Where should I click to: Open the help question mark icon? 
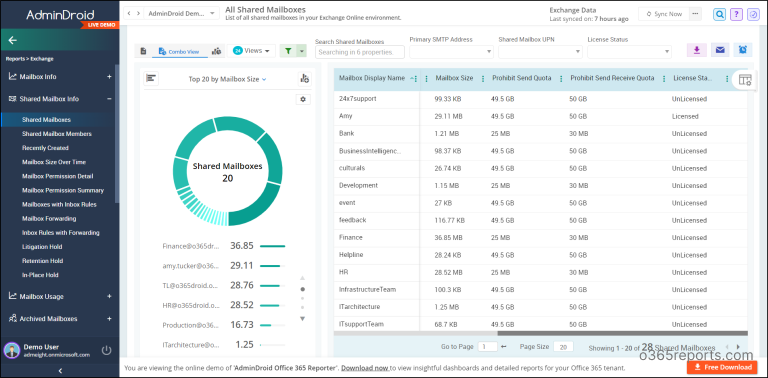[x=736, y=14]
